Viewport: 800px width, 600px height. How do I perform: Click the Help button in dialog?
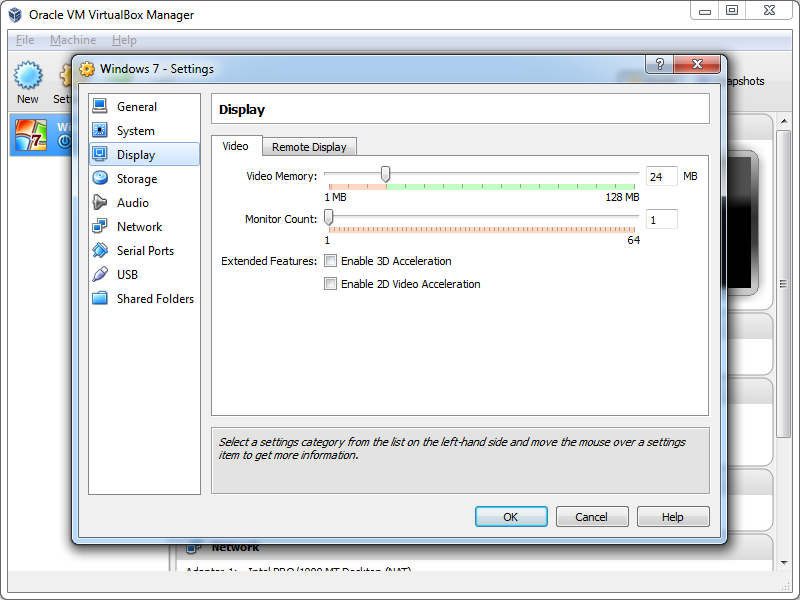click(673, 517)
